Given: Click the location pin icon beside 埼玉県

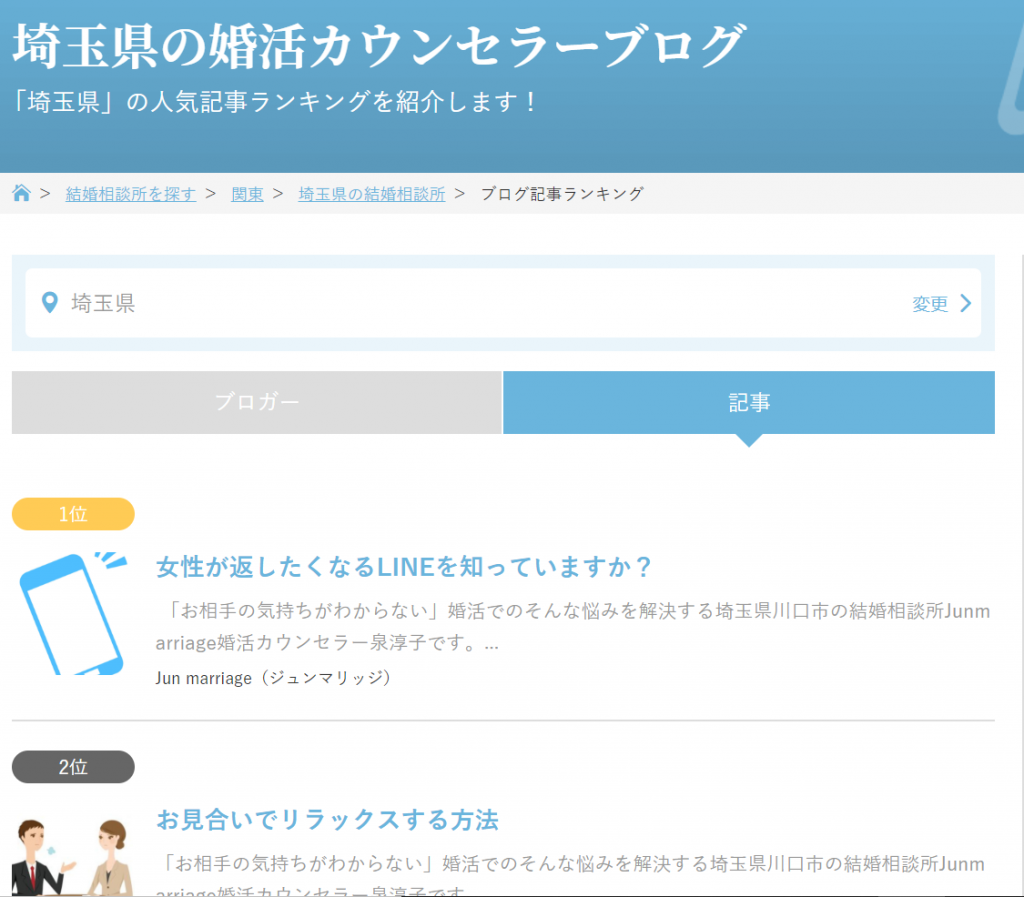Looking at the screenshot, I should (x=48, y=302).
